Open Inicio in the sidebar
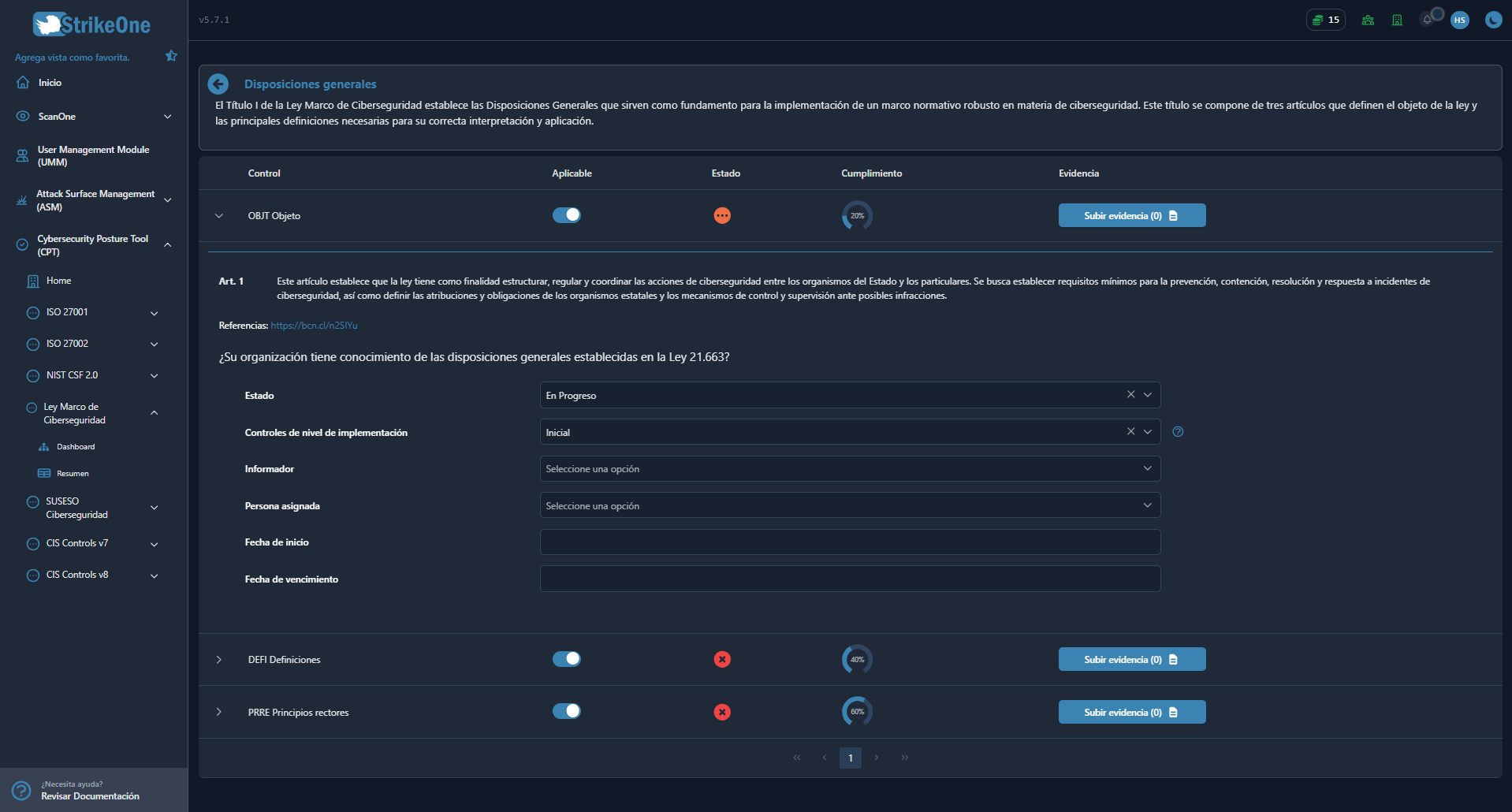 click(x=50, y=83)
